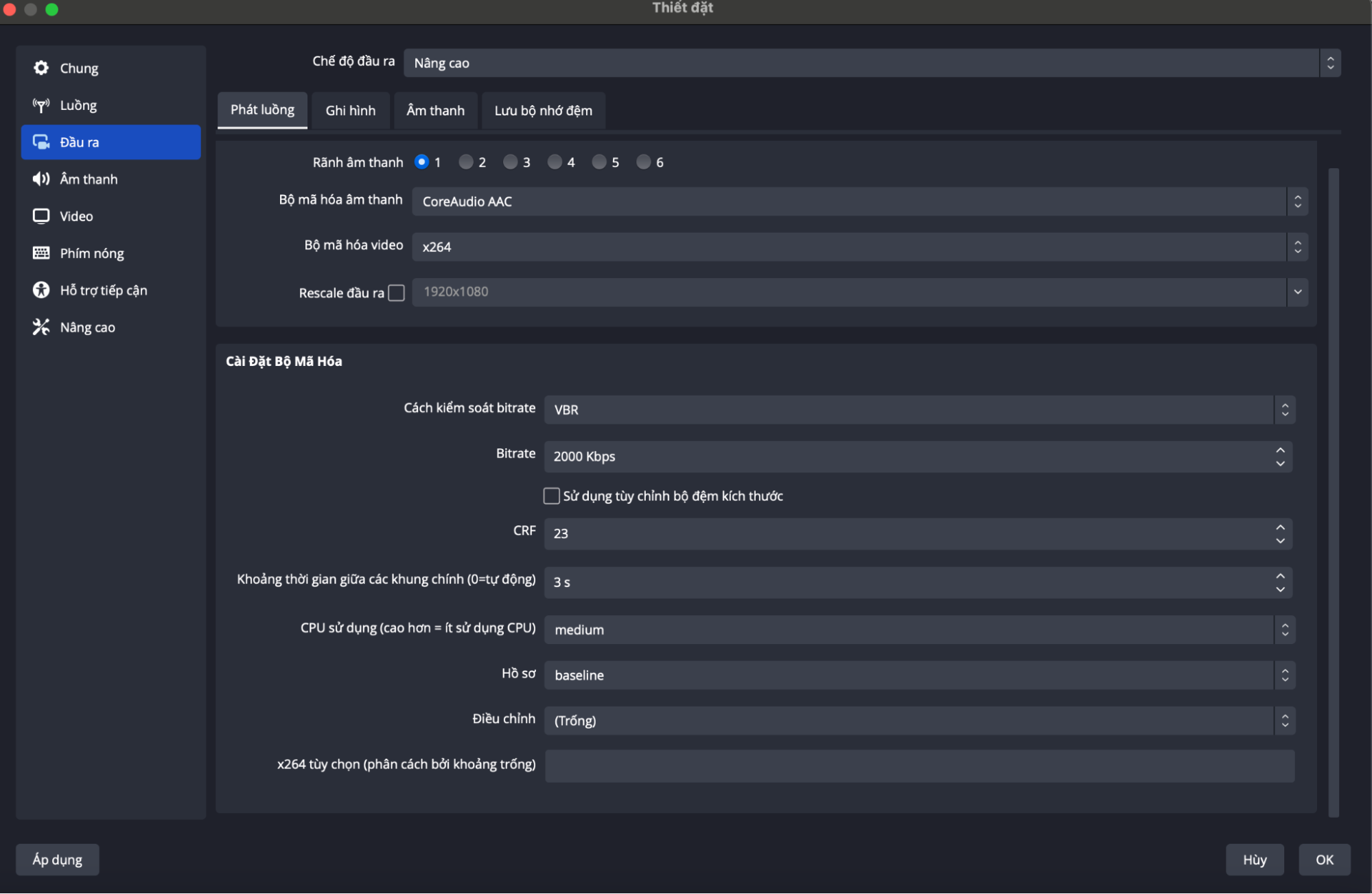
Task: Select Đầu ra in the sidebar
Action: click(x=111, y=142)
